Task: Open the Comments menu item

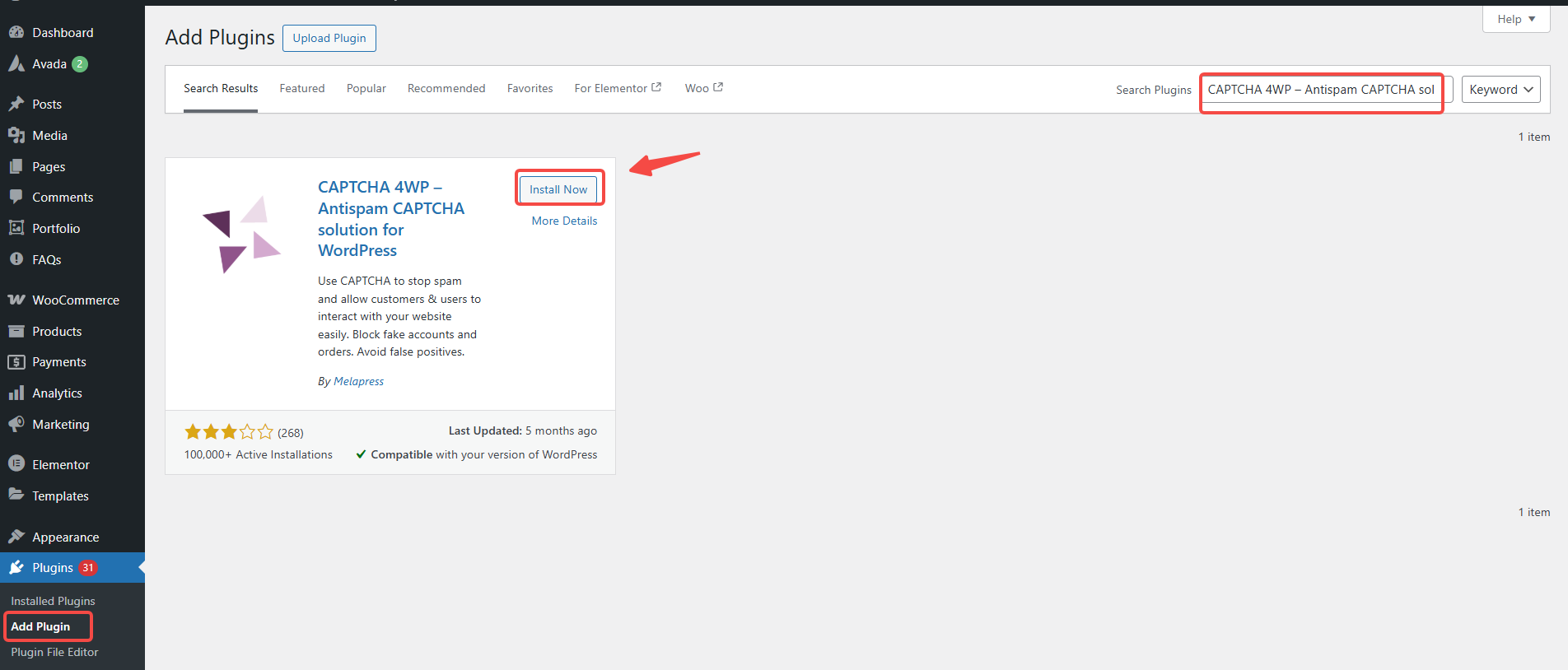Action: point(72,197)
